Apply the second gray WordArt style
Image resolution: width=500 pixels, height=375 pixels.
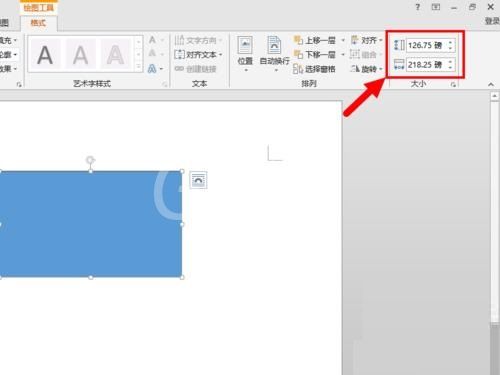click(x=80, y=54)
